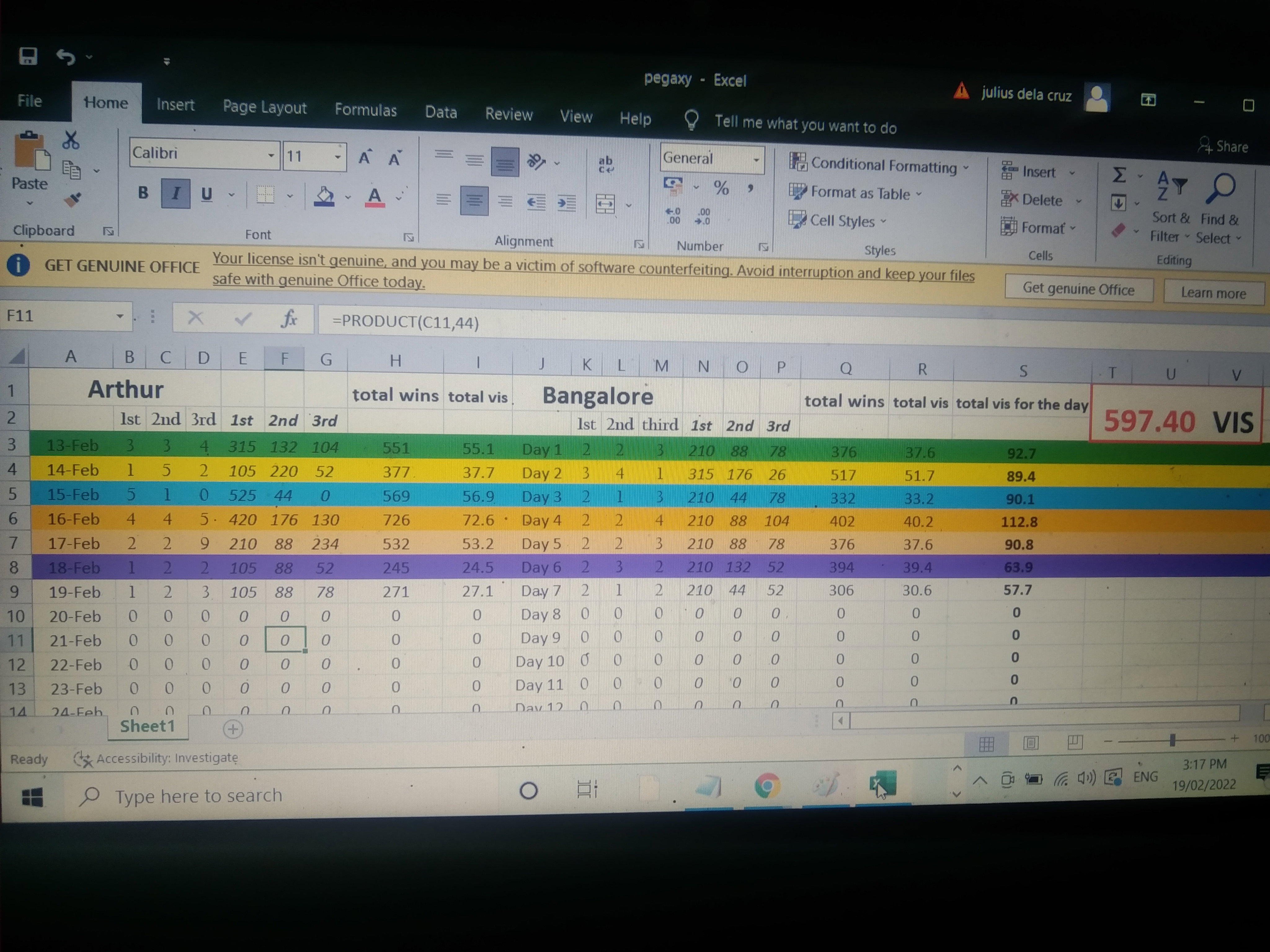Image resolution: width=1270 pixels, height=952 pixels.
Task: Decrease font size with the smaller A
Action: click(394, 158)
